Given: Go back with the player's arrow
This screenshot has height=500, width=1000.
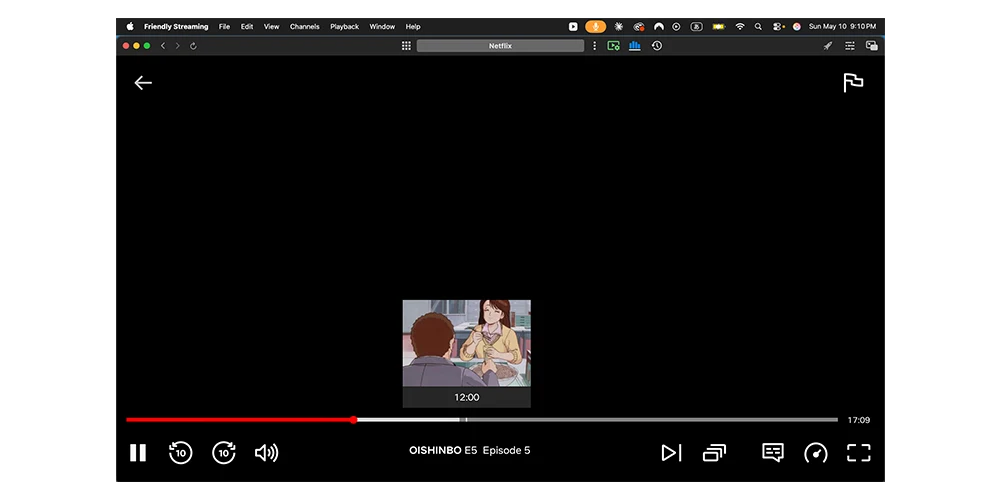Looking at the screenshot, I should tap(143, 83).
